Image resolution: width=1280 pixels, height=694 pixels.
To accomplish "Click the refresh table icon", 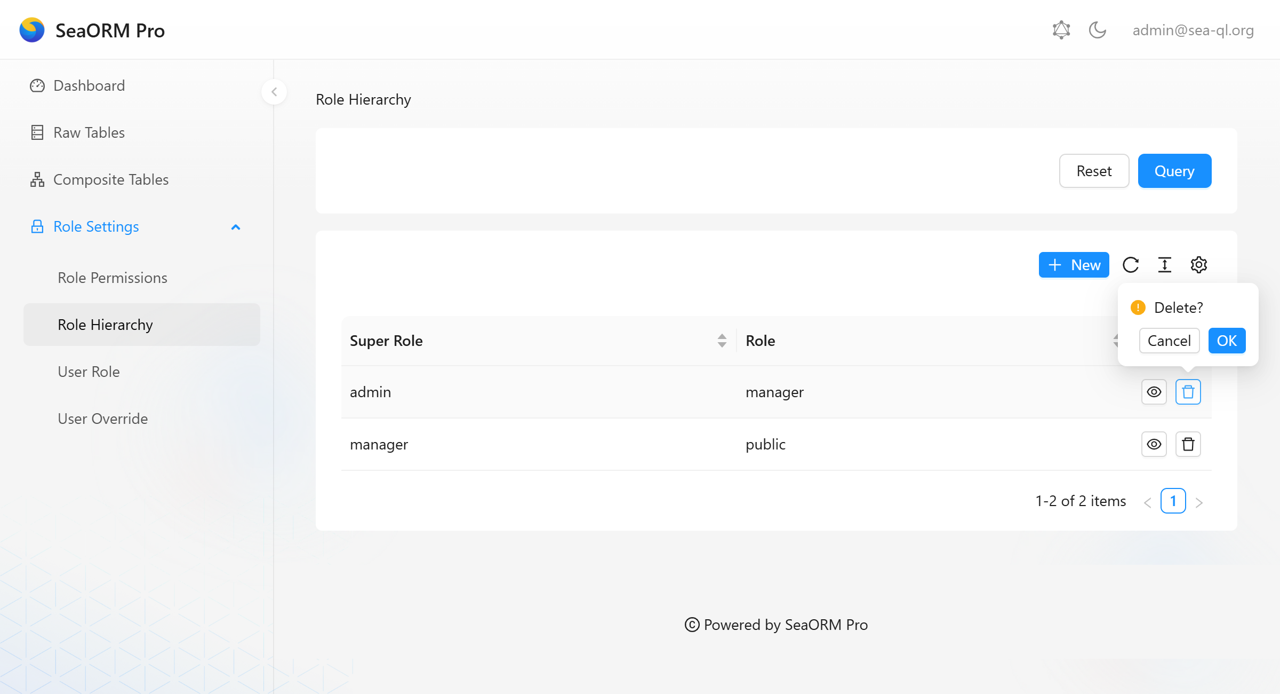I will click(x=1131, y=265).
